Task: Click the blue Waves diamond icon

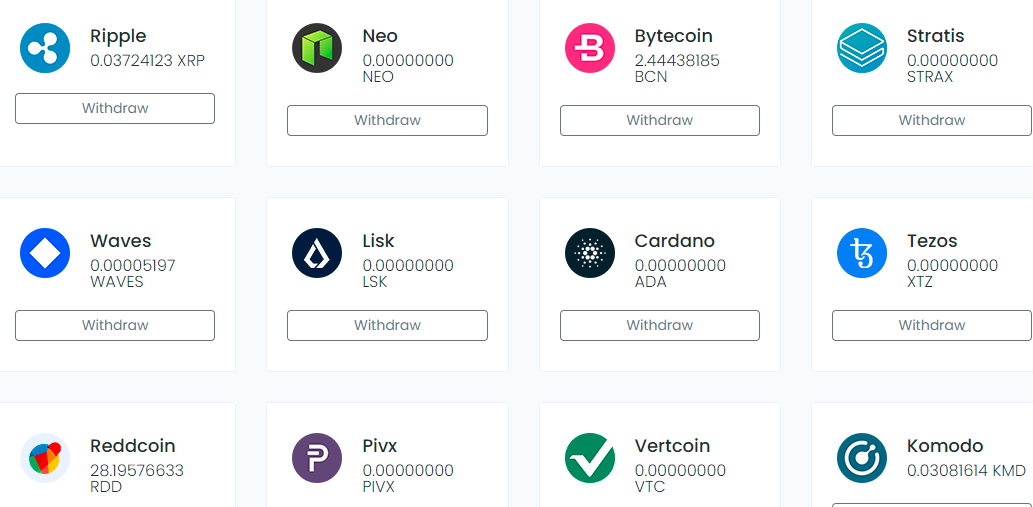Action: coord(45,253)
